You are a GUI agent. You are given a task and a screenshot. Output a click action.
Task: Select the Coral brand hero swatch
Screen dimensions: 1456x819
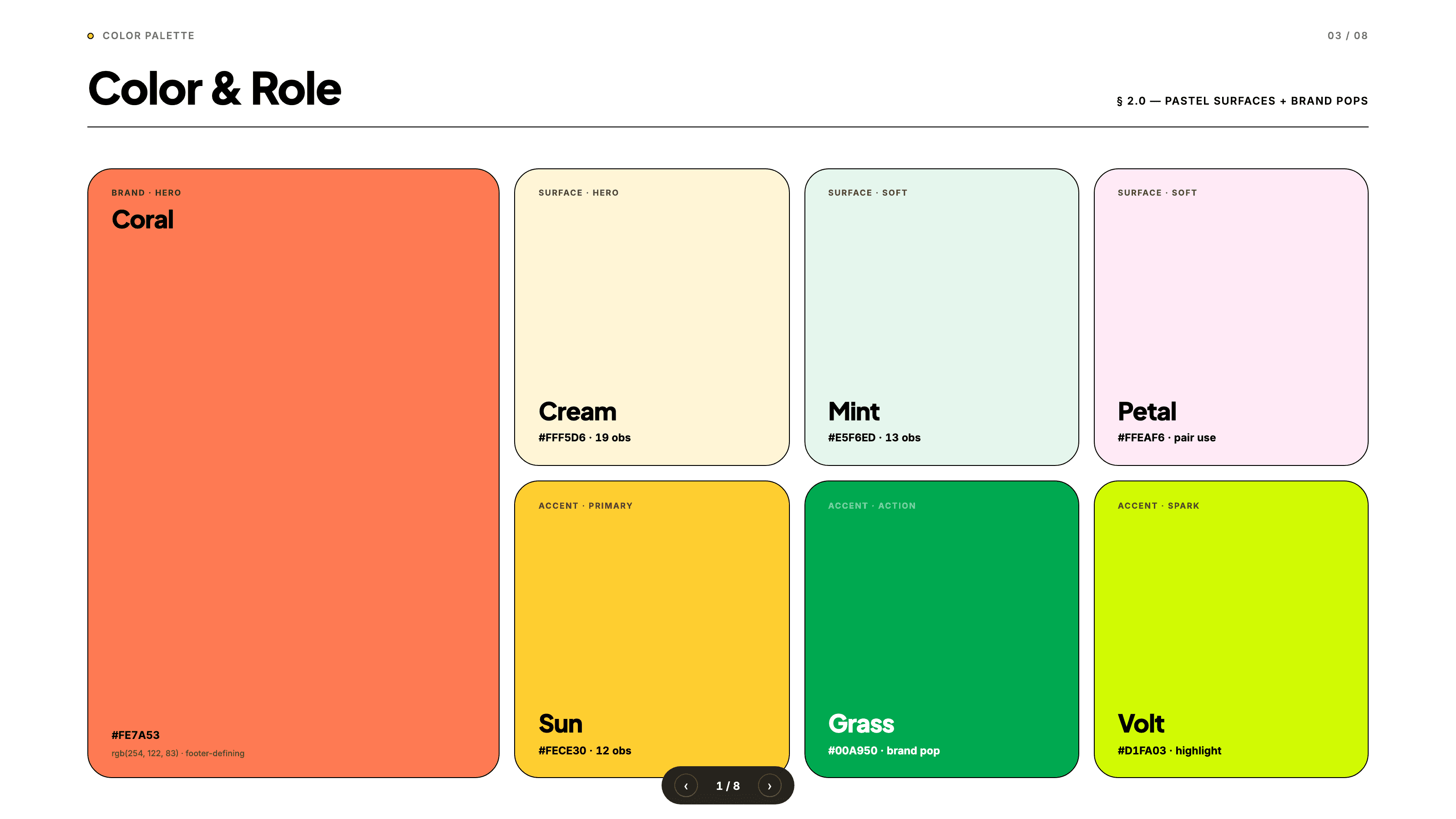point(293,473)
